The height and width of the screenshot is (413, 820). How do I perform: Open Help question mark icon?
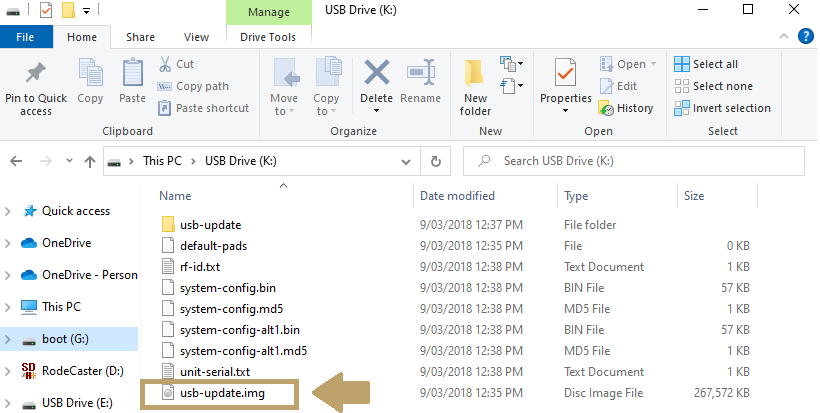[x=806, y=36]
